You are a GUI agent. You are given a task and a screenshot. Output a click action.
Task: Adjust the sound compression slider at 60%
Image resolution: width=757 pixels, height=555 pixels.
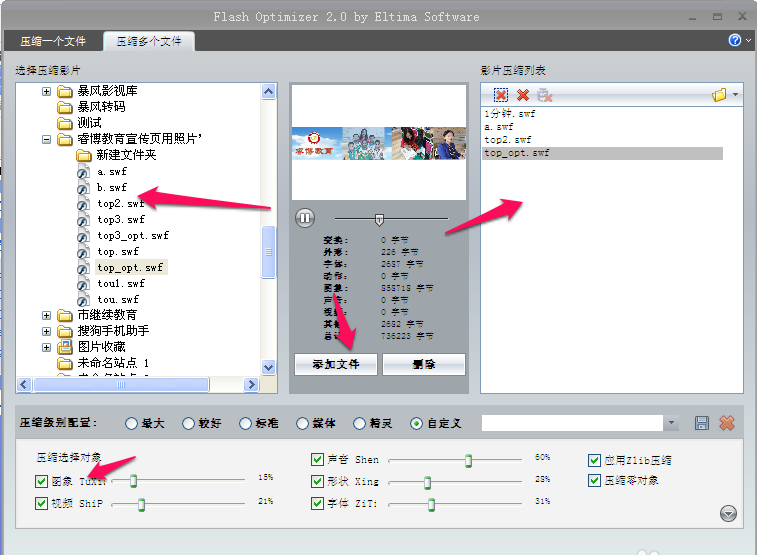coord(468,461)
